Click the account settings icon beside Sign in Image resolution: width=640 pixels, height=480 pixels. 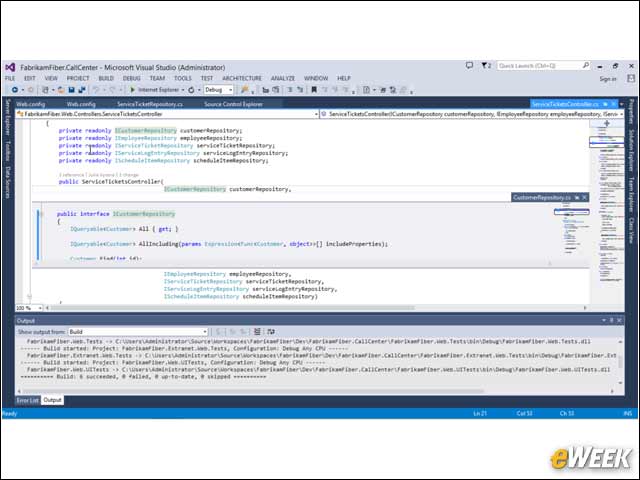[x=631, y=78]
